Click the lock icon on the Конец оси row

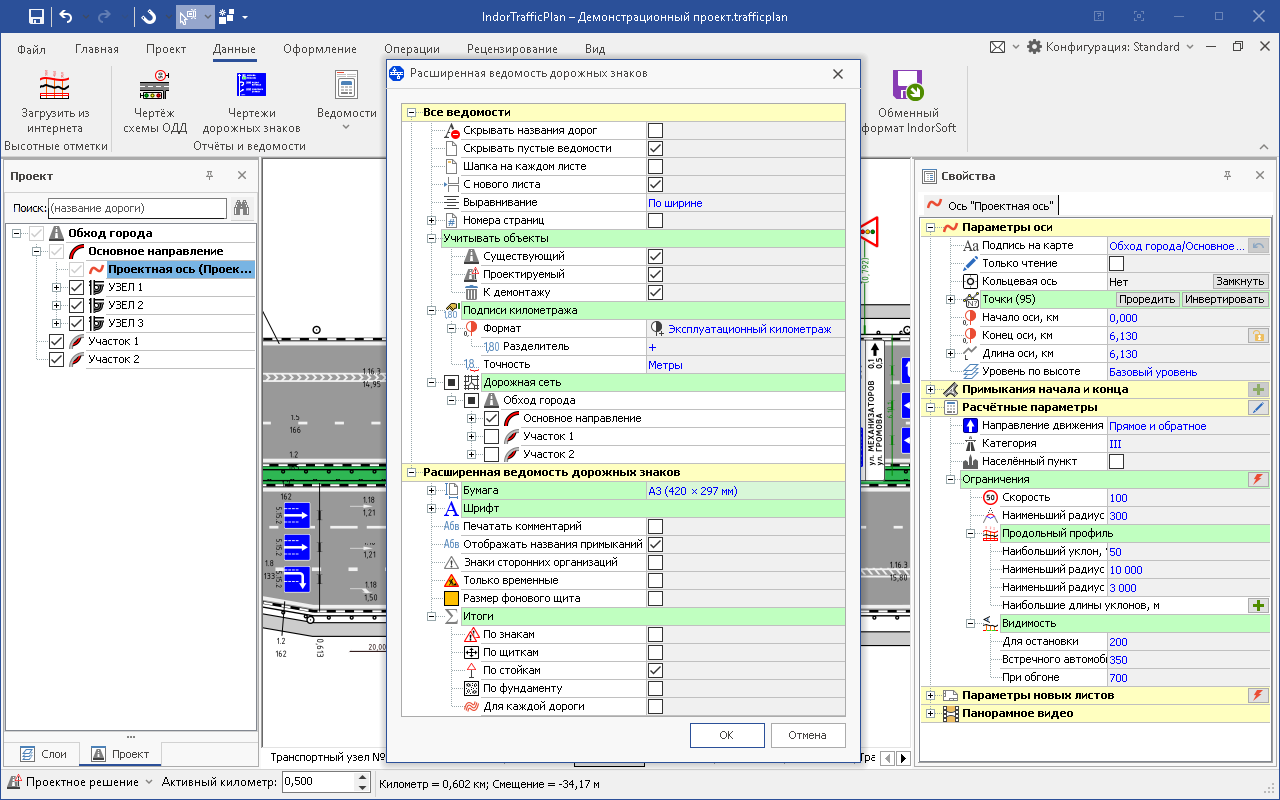point(1258,335)
